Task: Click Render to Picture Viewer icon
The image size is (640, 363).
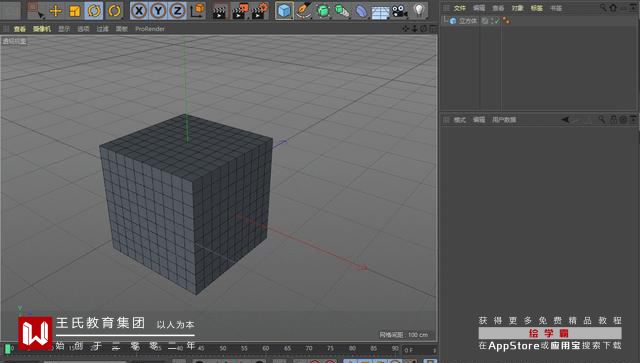Action: (240, 11)
